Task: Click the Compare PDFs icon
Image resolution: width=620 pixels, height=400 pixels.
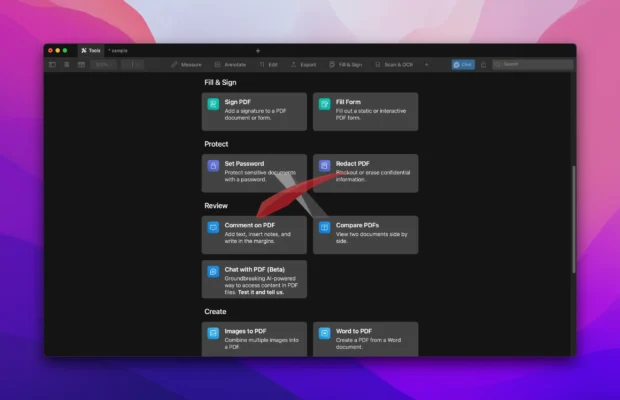Action: tap(325, 228)
